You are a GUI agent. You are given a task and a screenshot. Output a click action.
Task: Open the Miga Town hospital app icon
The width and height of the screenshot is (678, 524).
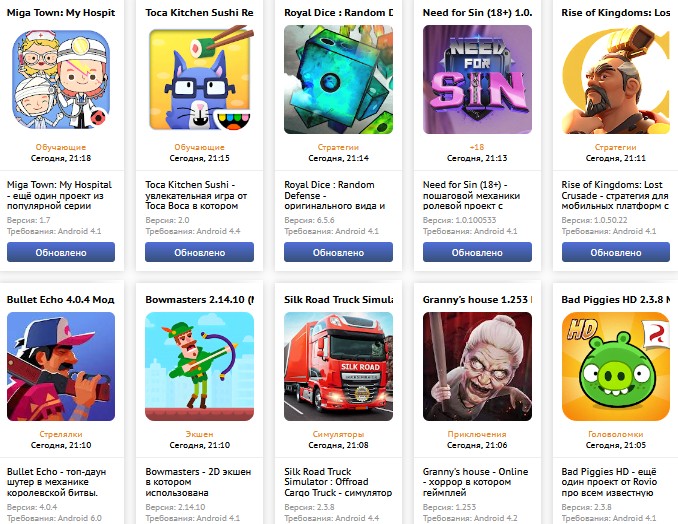(61, 79)
